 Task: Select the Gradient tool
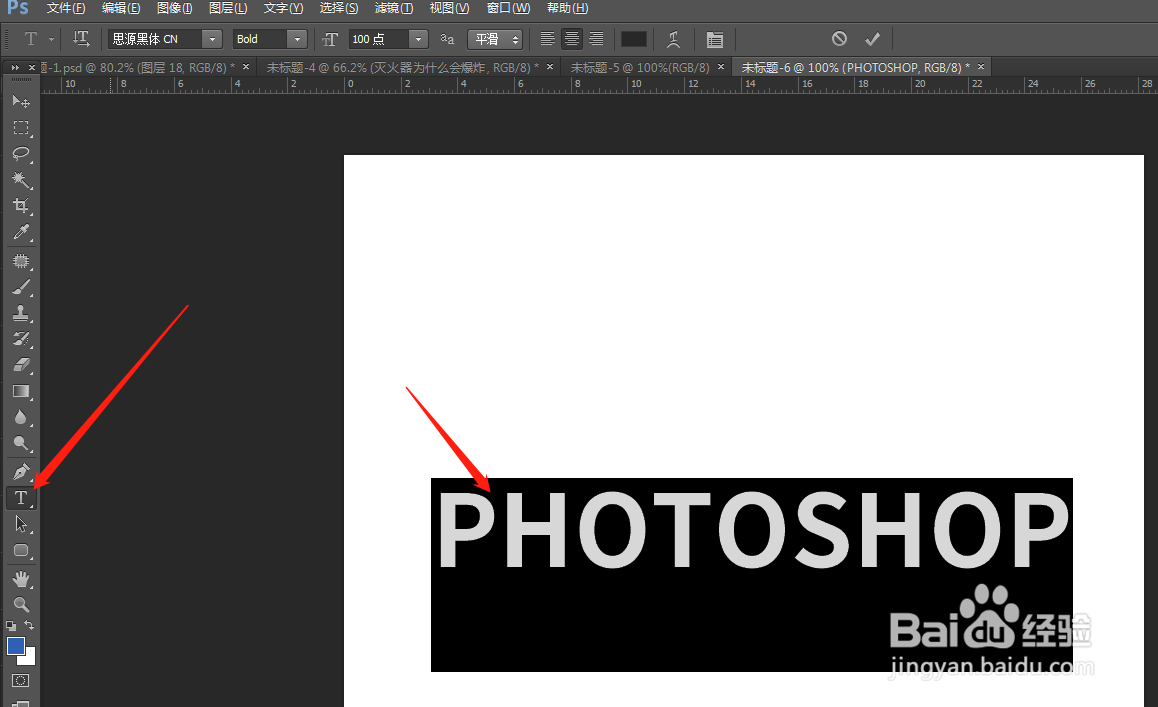pos(21,392)
